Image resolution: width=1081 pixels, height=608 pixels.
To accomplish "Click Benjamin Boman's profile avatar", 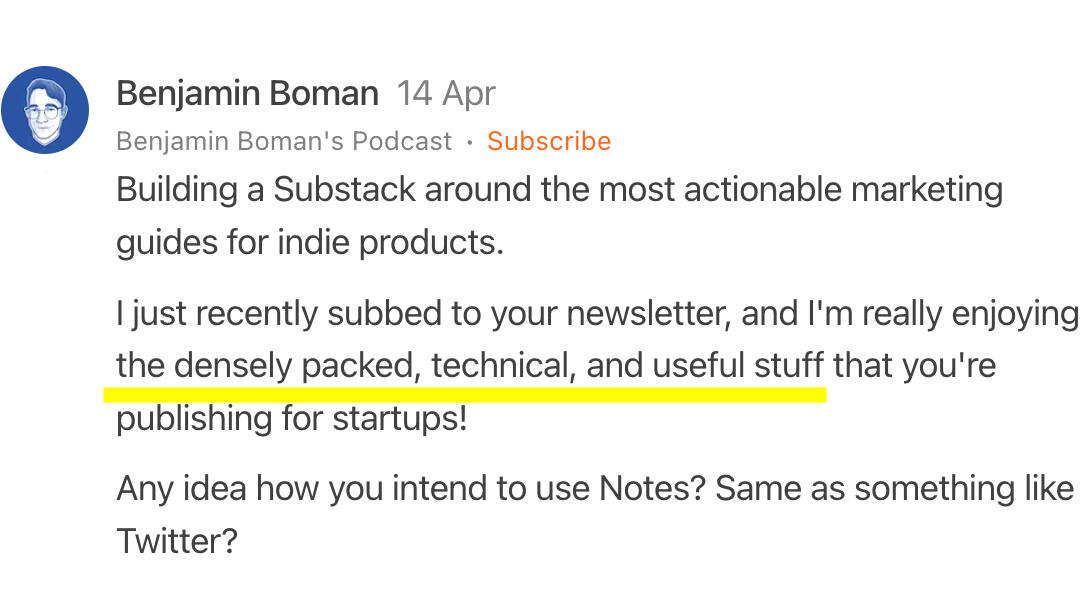I will (45, 111).
